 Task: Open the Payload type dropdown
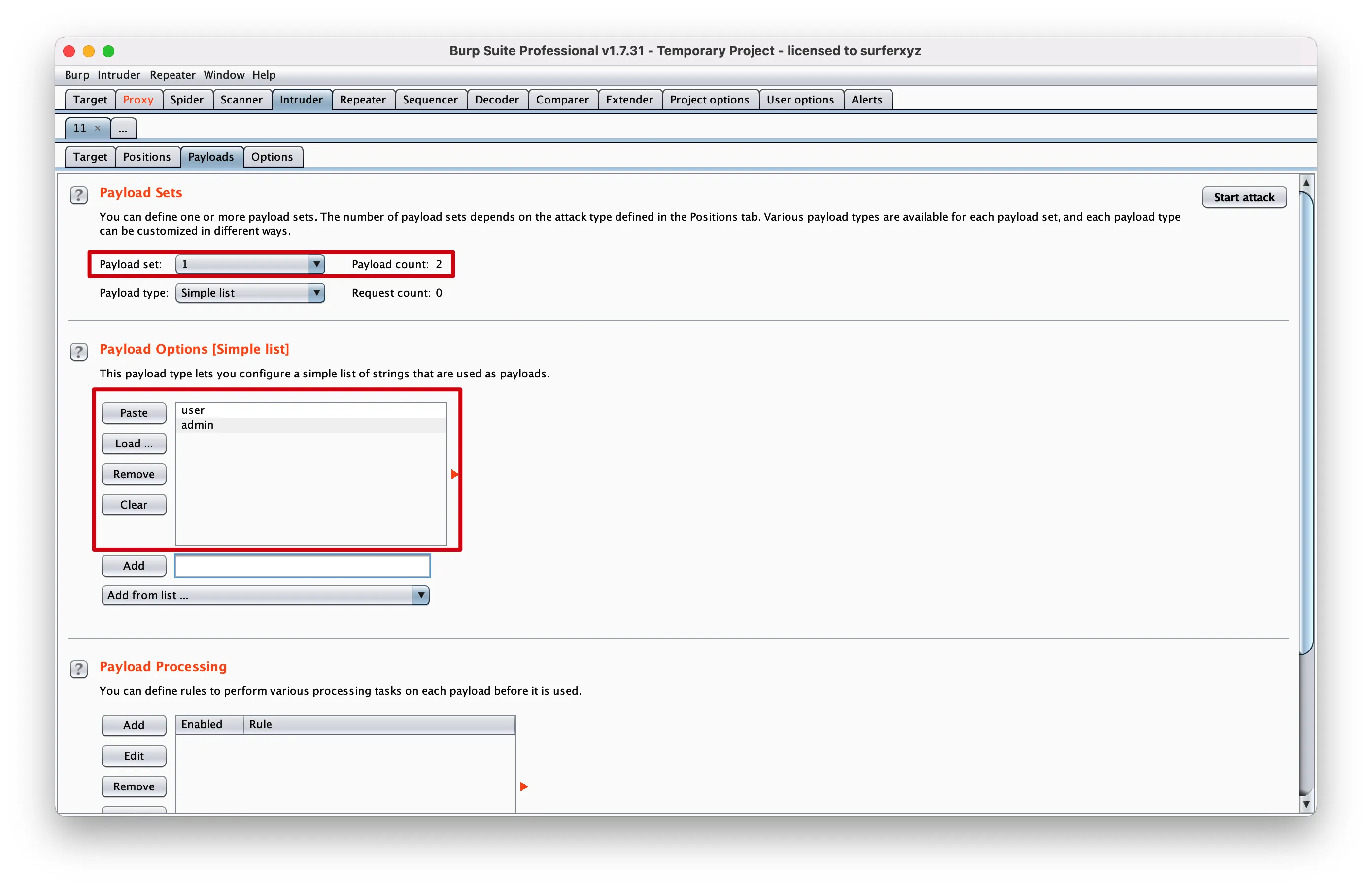pyautogui.click(x=250, y=293)
